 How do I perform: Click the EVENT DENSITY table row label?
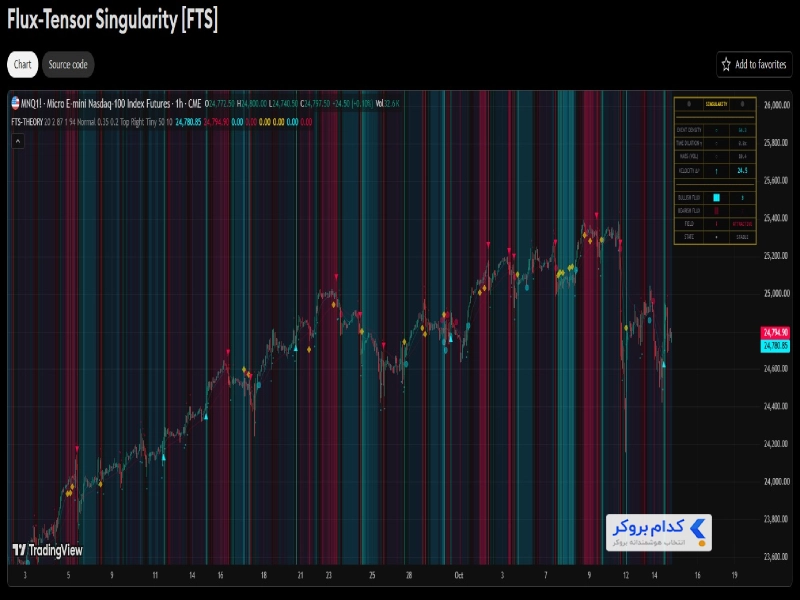coord(689,130)
